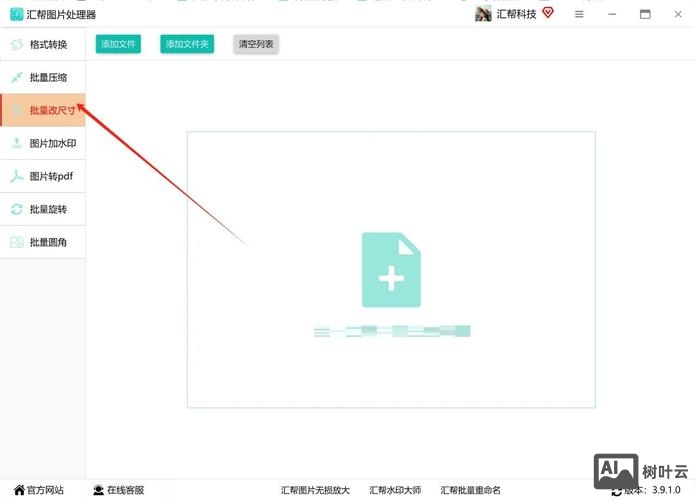The image size is (696, 500).
Task: Switch to 批量旋转 tab
Action: click(x=43, y=209)
